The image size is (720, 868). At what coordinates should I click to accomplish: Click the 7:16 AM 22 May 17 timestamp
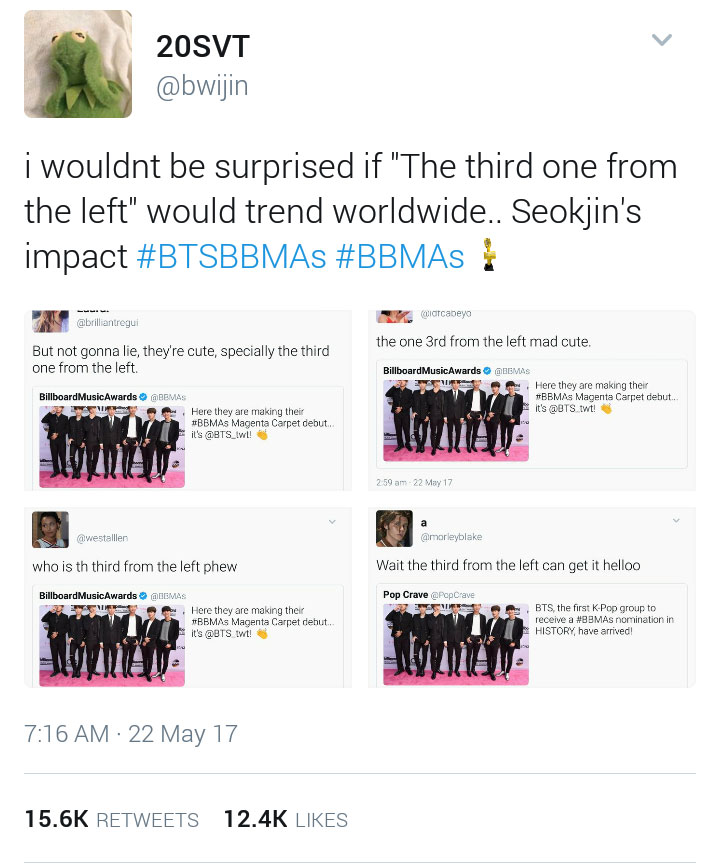[131, 734]
